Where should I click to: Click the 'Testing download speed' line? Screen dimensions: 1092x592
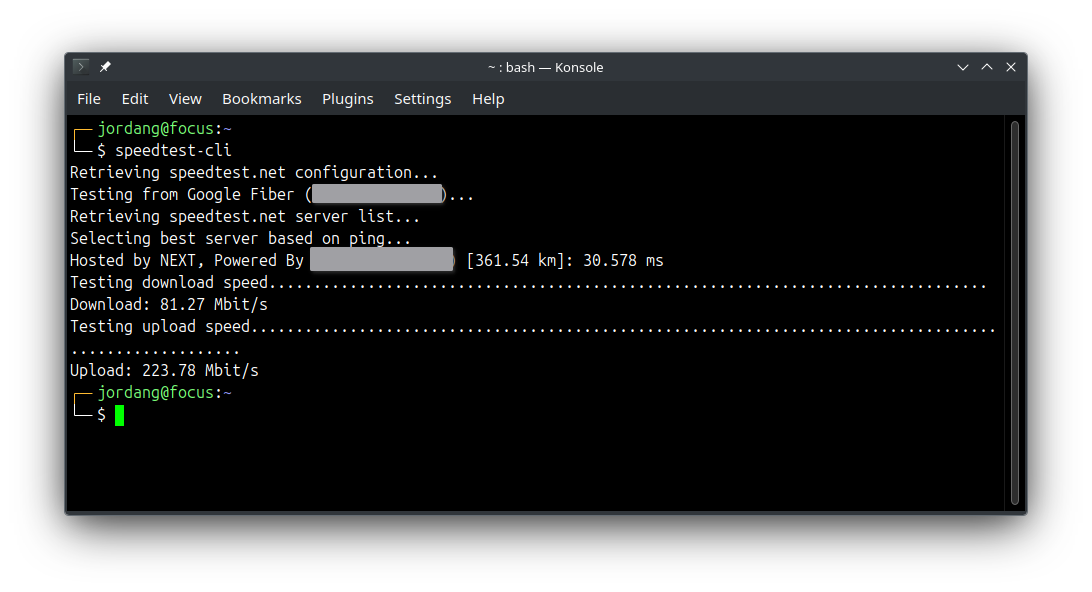point(528,283)
